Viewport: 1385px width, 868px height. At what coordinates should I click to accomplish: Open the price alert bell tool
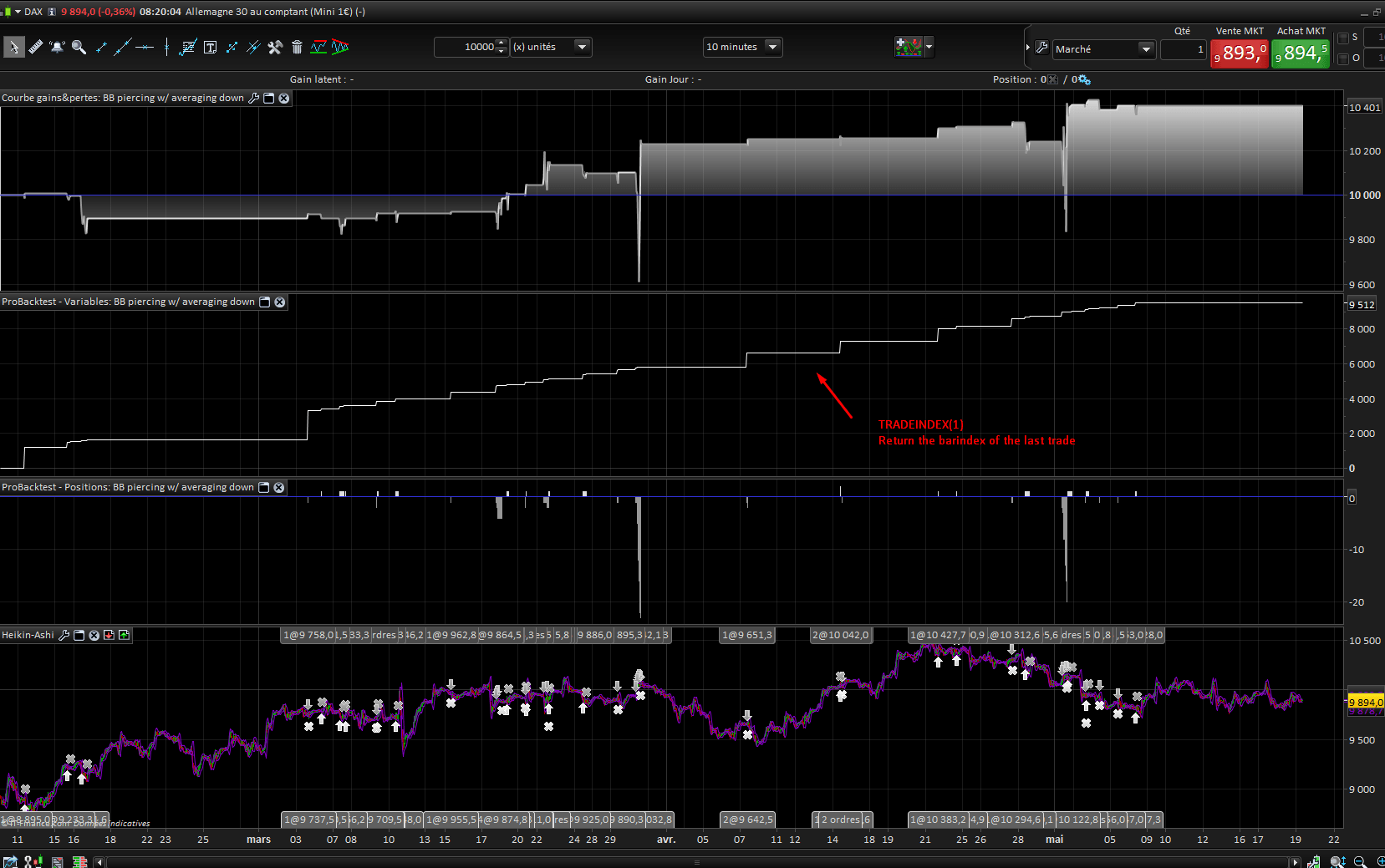click(x=57, y=47)
